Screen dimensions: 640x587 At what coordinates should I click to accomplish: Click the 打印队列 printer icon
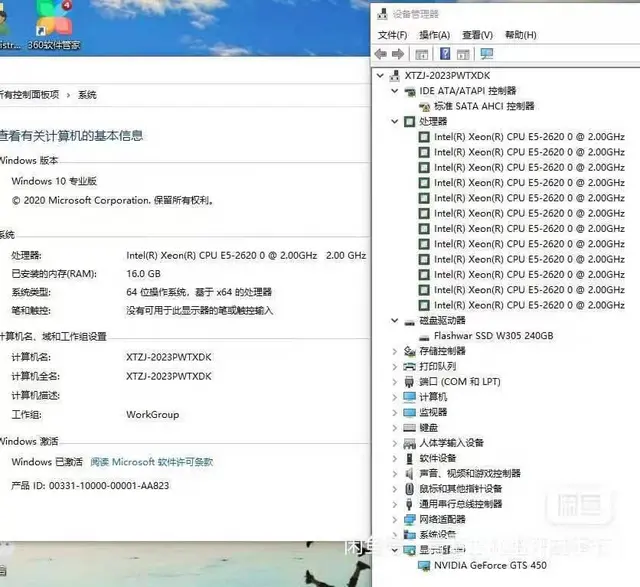coord(409,367)
